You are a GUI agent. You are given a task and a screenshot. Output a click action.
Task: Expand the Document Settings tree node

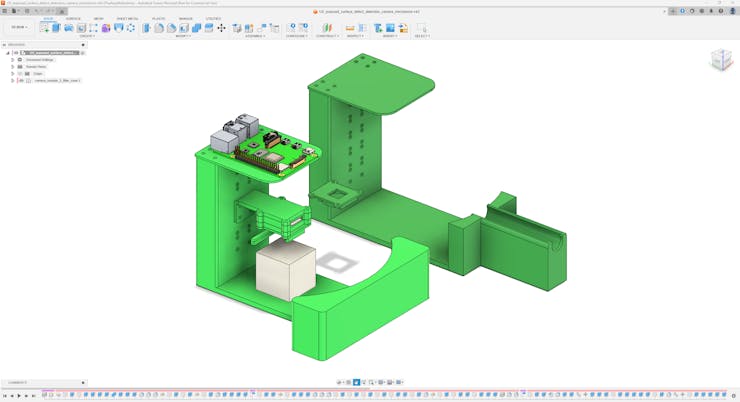click(x=13, y=60)
